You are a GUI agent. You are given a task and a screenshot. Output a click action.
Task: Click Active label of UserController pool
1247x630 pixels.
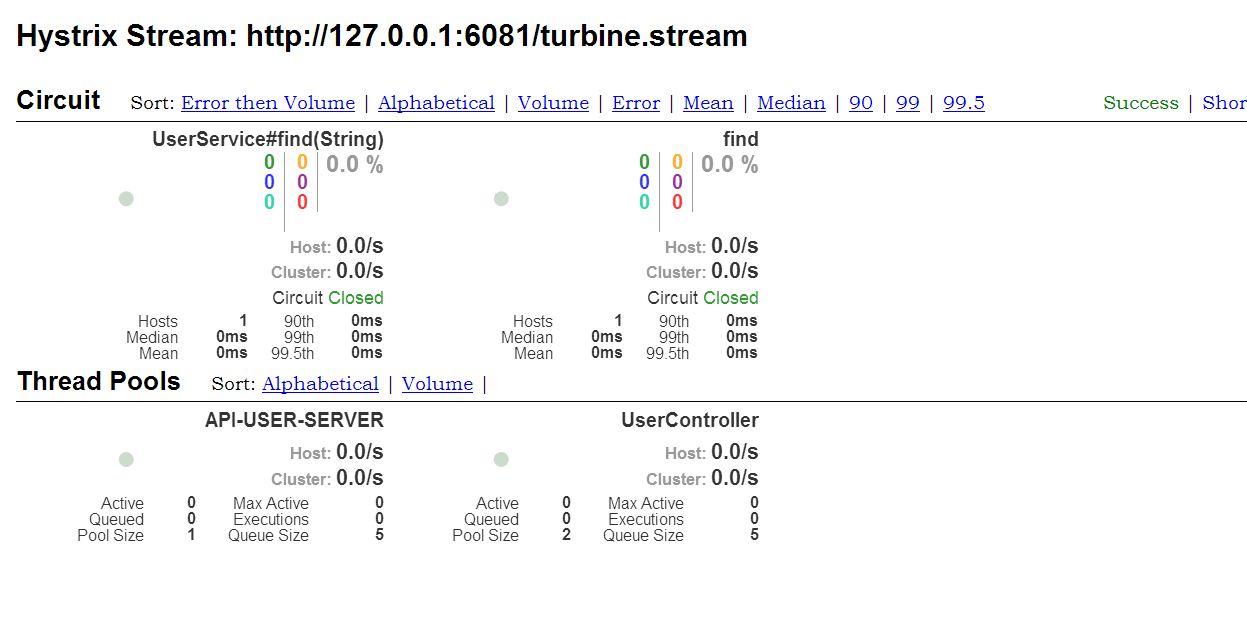497,503
